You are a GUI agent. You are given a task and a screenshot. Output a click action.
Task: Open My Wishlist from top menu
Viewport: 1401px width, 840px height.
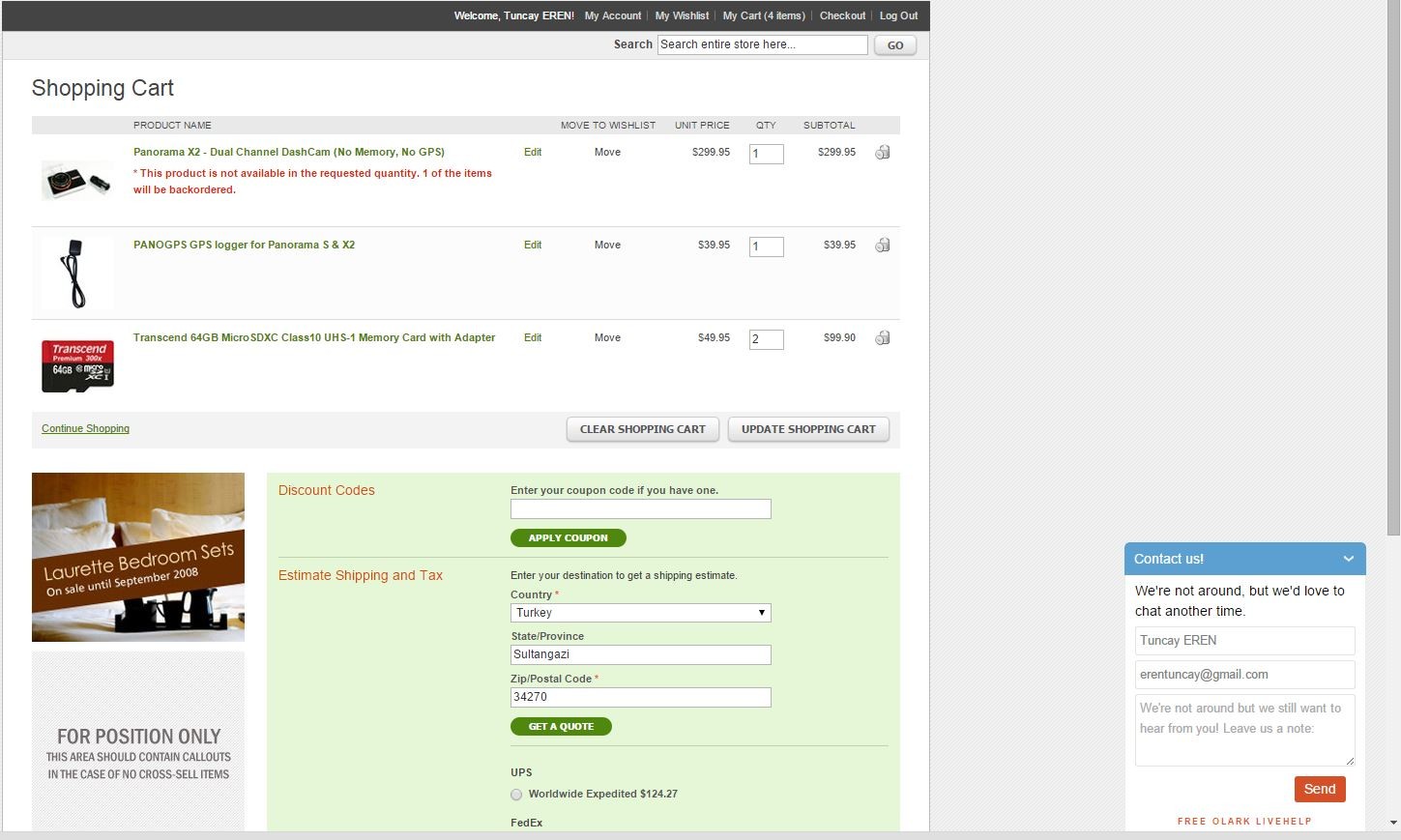tap(682, 15)
